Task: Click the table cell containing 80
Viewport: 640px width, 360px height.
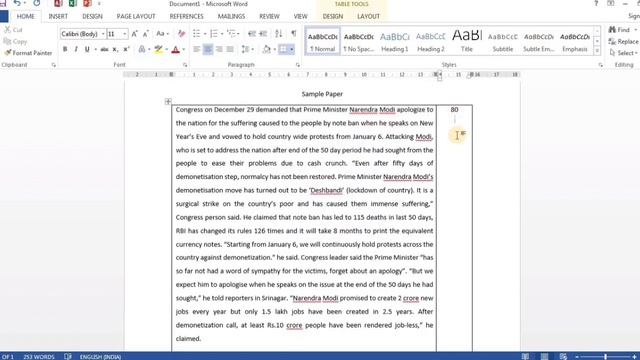Action: pos(454,228)
